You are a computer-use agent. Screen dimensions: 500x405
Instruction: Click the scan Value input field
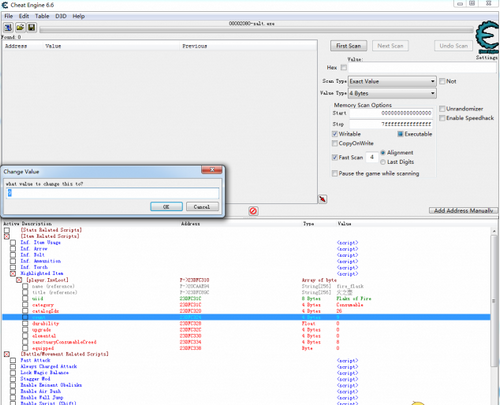[422, 68]
